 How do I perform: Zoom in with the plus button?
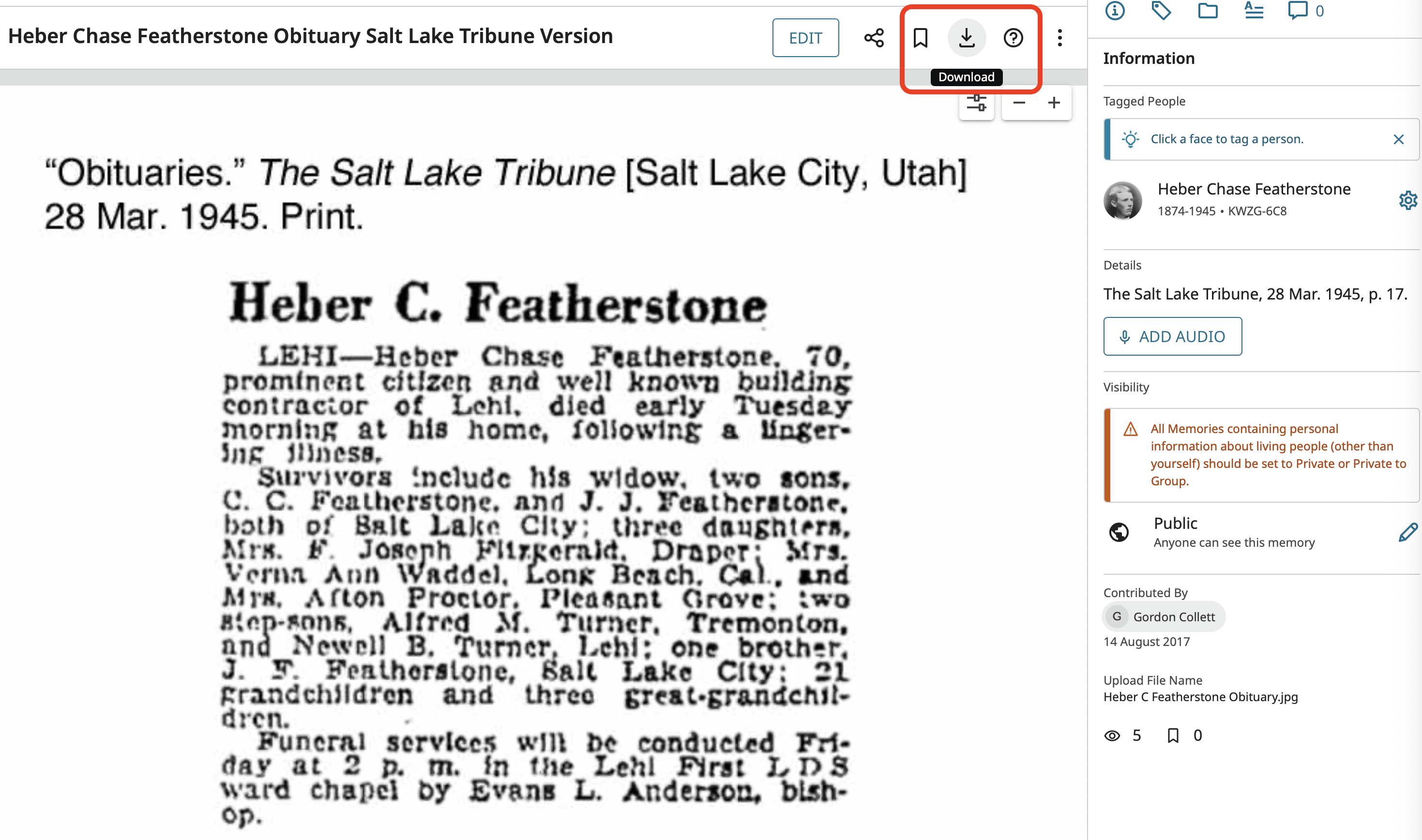pos(1054,103)
